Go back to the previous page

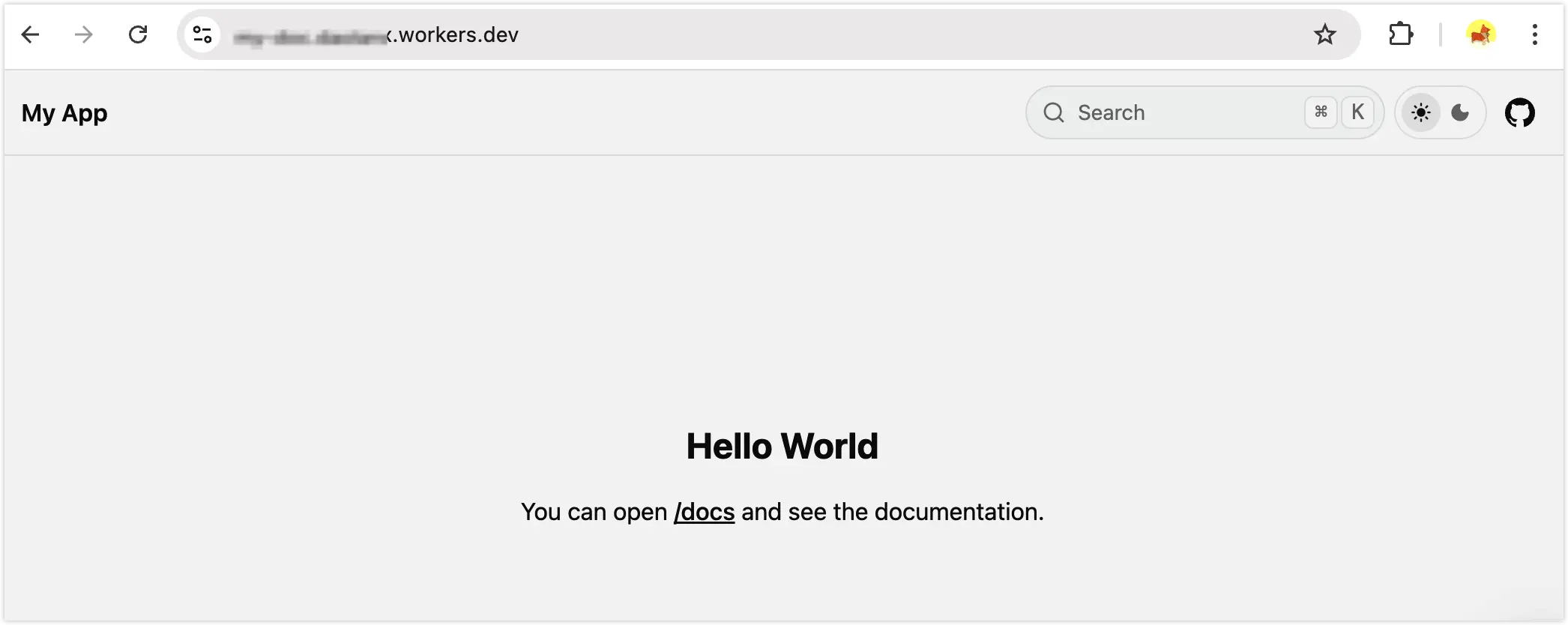30,34
